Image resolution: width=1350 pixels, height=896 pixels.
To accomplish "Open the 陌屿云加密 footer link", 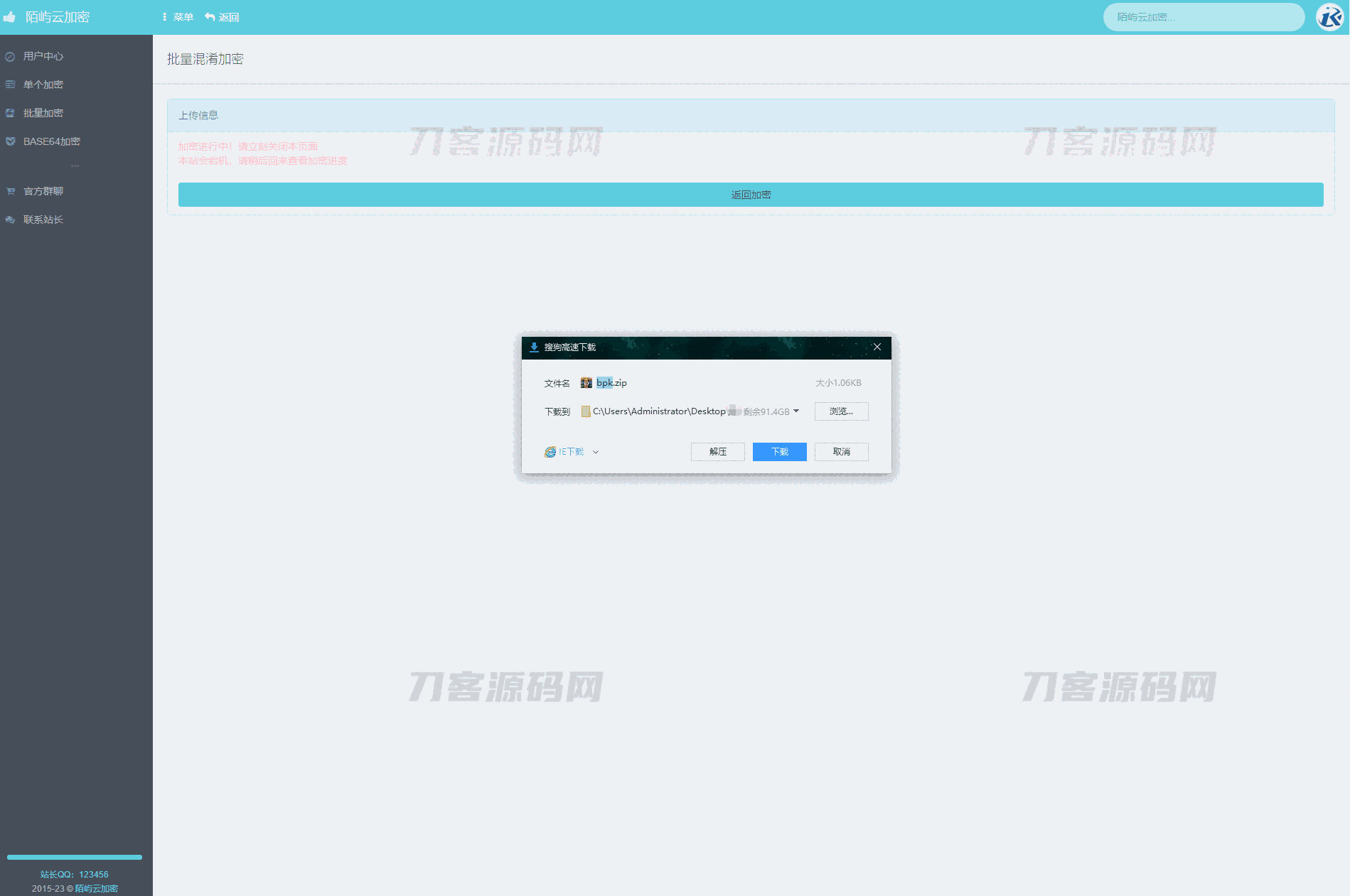I will (97, 889).
